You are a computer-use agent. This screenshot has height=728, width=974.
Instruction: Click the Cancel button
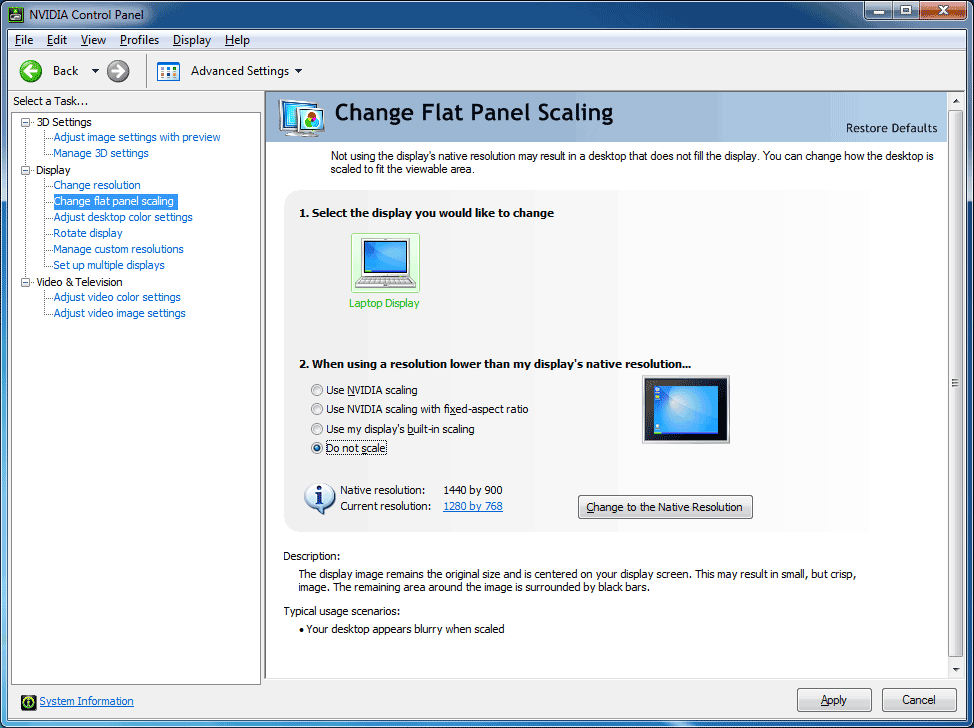tap(919, 700)
